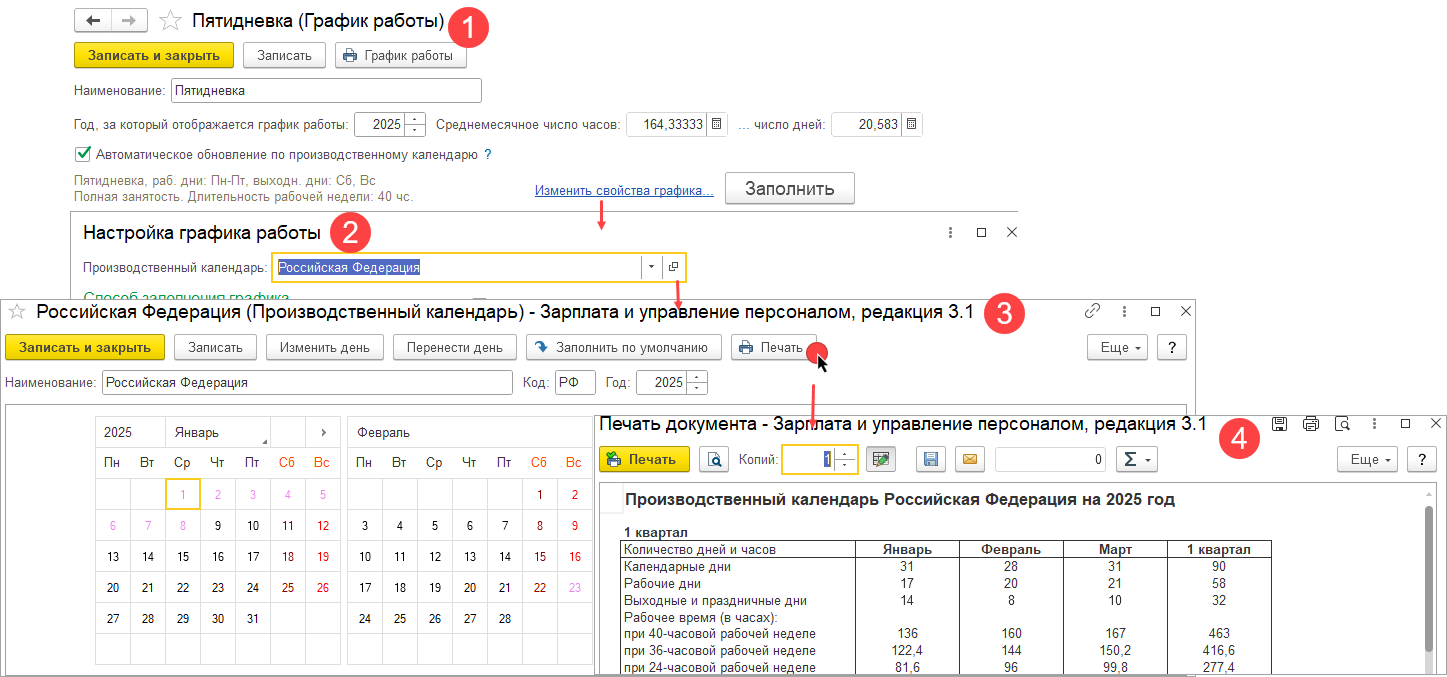Click 2025 label in January calendar header

pyautogui.click(x=118, y=433)
